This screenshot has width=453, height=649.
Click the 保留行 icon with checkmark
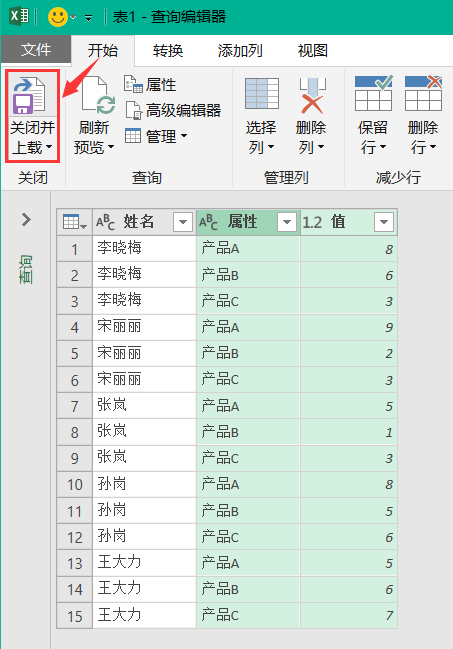373,93
